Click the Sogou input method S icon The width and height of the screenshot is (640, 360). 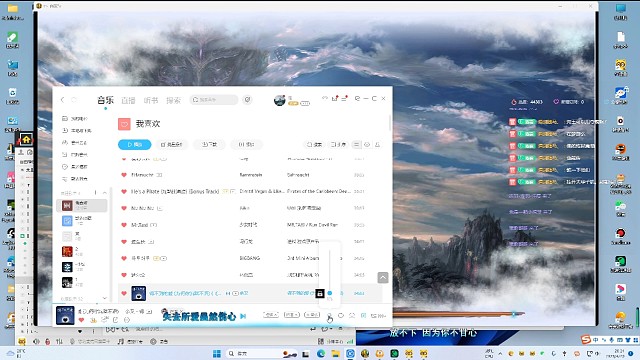pyautogui.click(x=586, y=340)
